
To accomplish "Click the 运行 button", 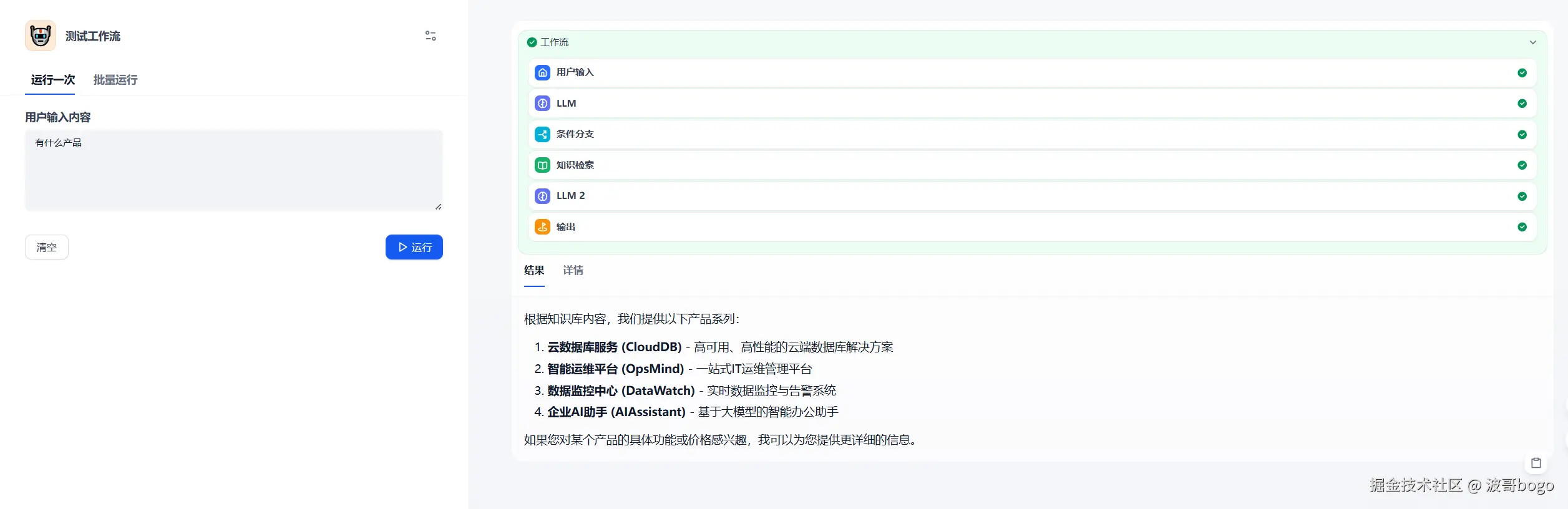I will point(414,247).
